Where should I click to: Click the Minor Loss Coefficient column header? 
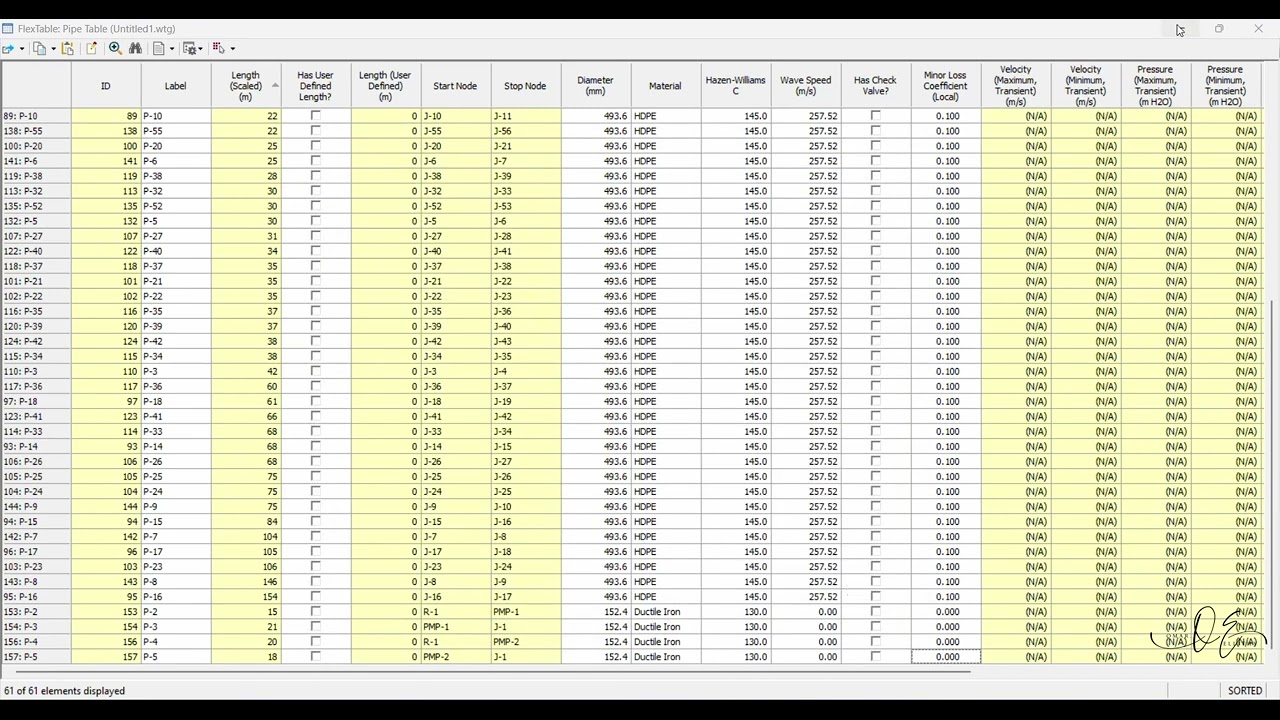point(946,86)
